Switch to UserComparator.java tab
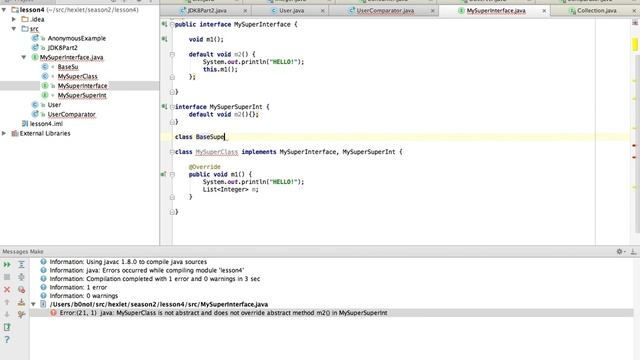 385,11
